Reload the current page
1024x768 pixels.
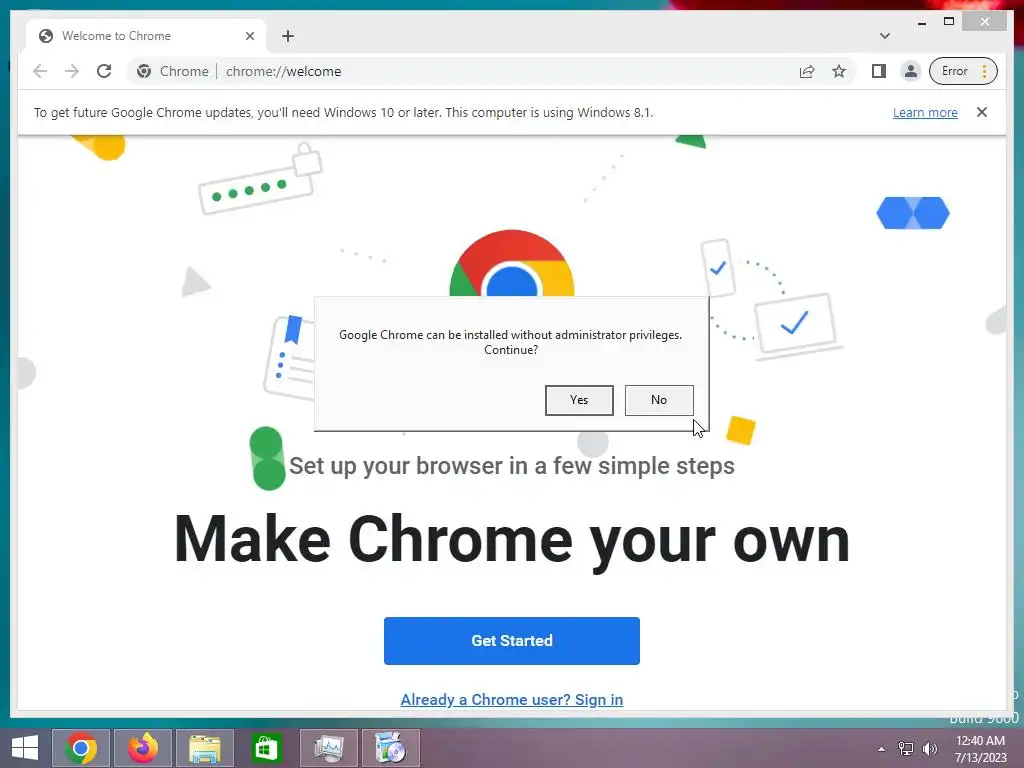coord(104,71)
